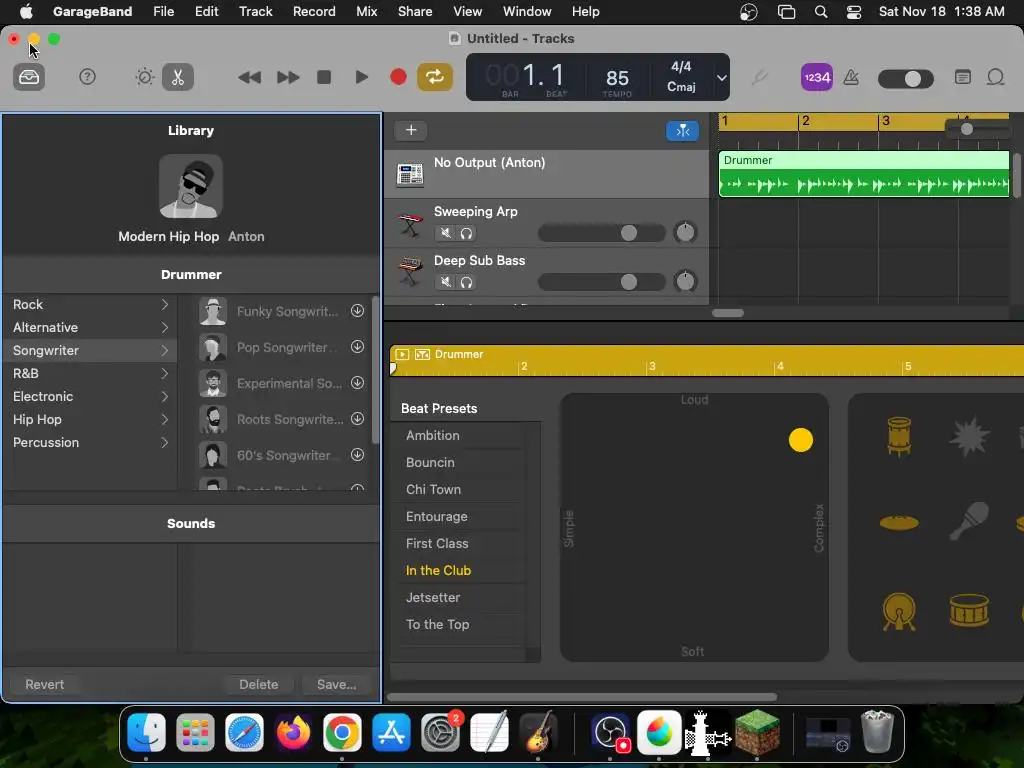
Task: Select the Jetsetter beat preset
Action: click(x=433, y=598)
